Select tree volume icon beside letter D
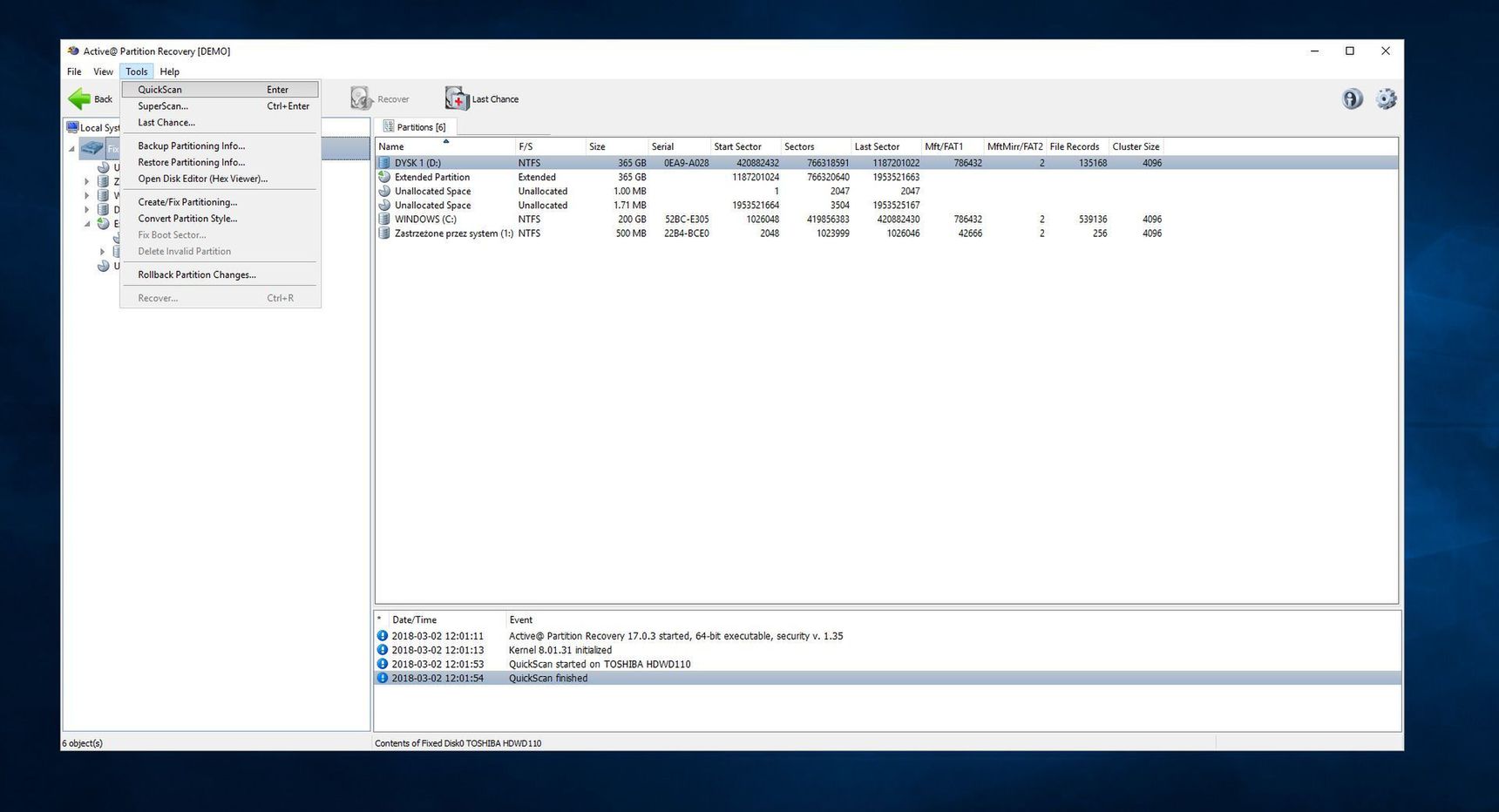Viewport: 1499px width, 812px height. point(104,209)
